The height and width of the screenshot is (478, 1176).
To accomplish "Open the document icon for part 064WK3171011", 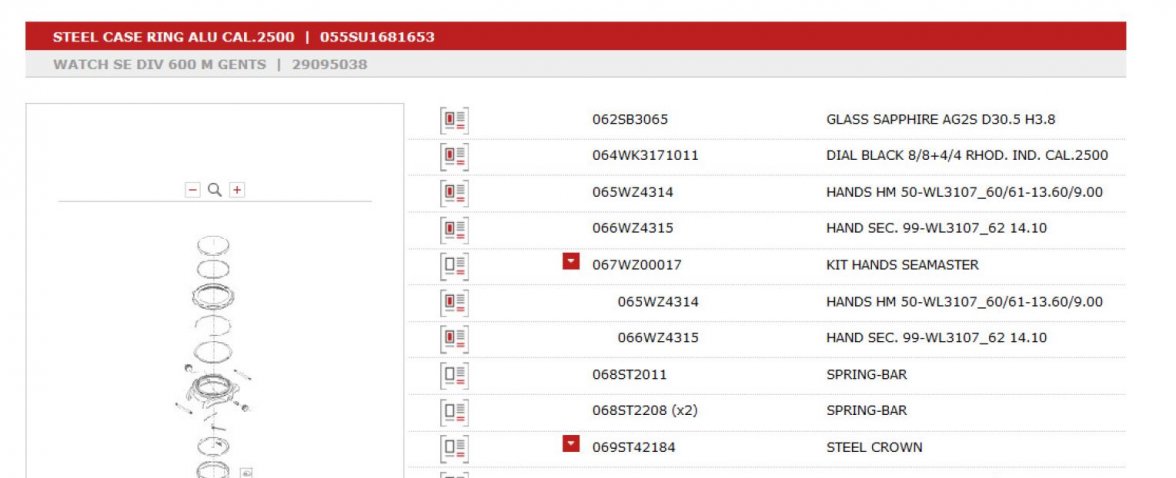I will [454, 156].
